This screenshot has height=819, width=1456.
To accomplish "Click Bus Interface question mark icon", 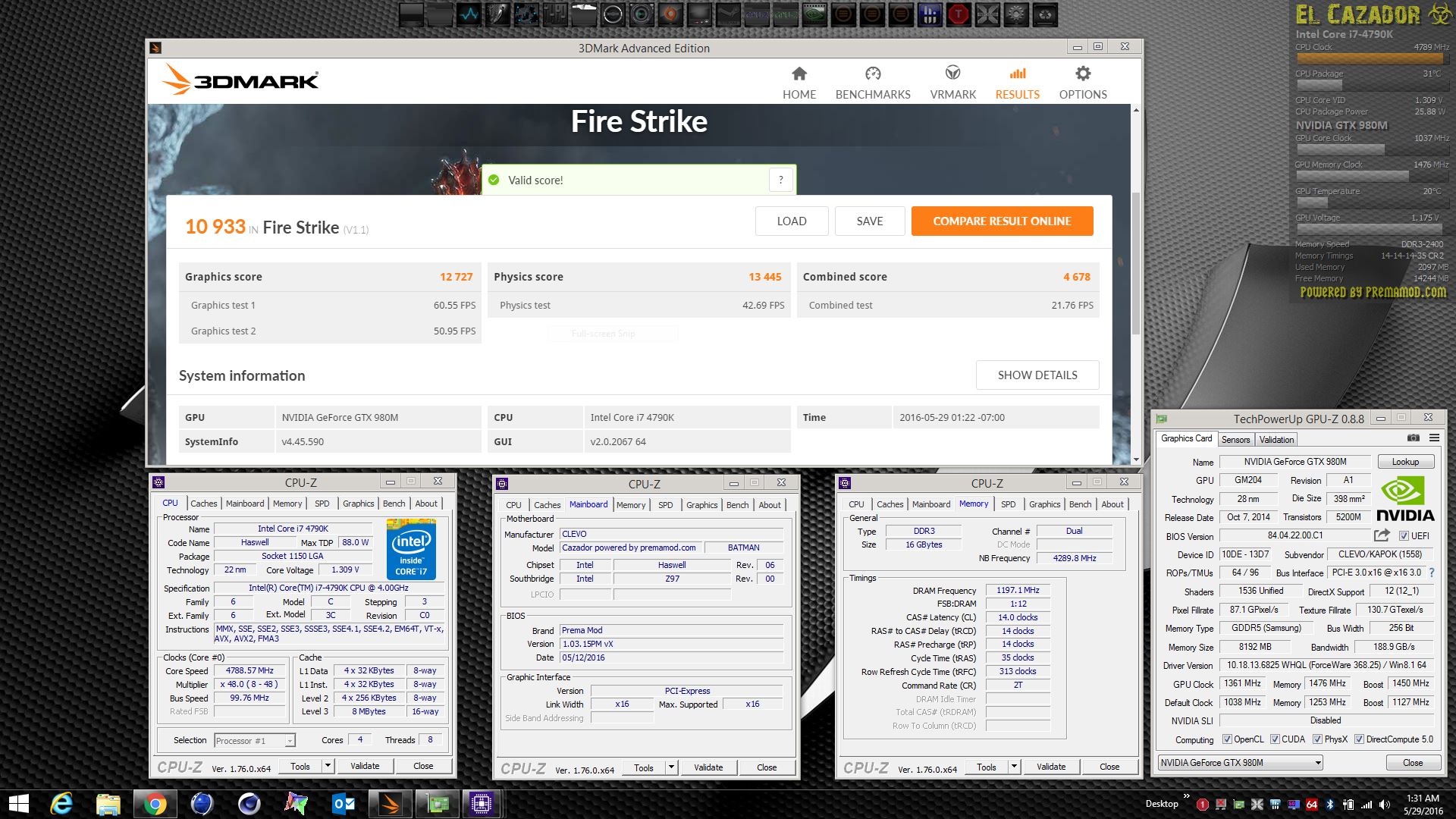I will (x=1432, y=573).
